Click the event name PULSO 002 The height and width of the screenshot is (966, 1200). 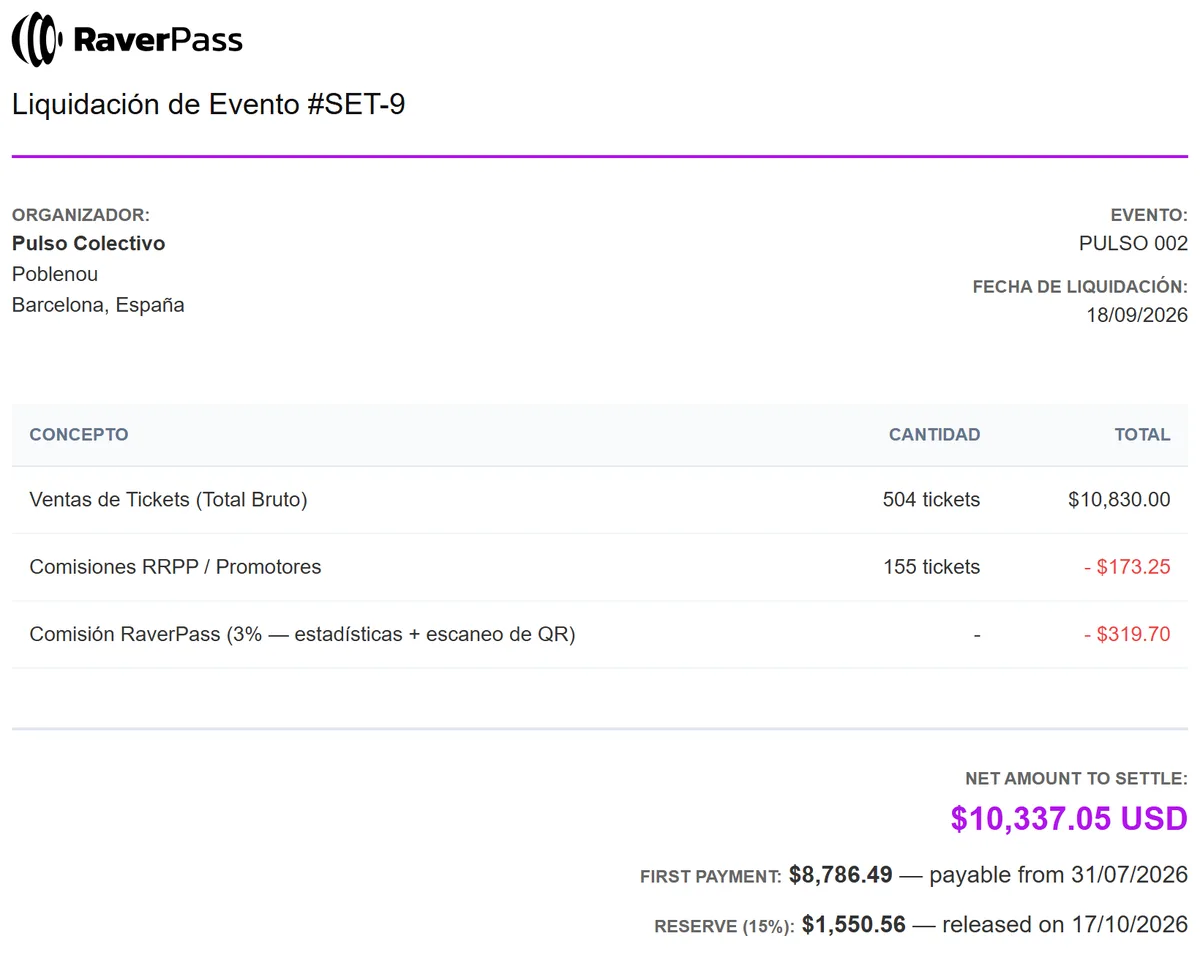point(1133,243)
